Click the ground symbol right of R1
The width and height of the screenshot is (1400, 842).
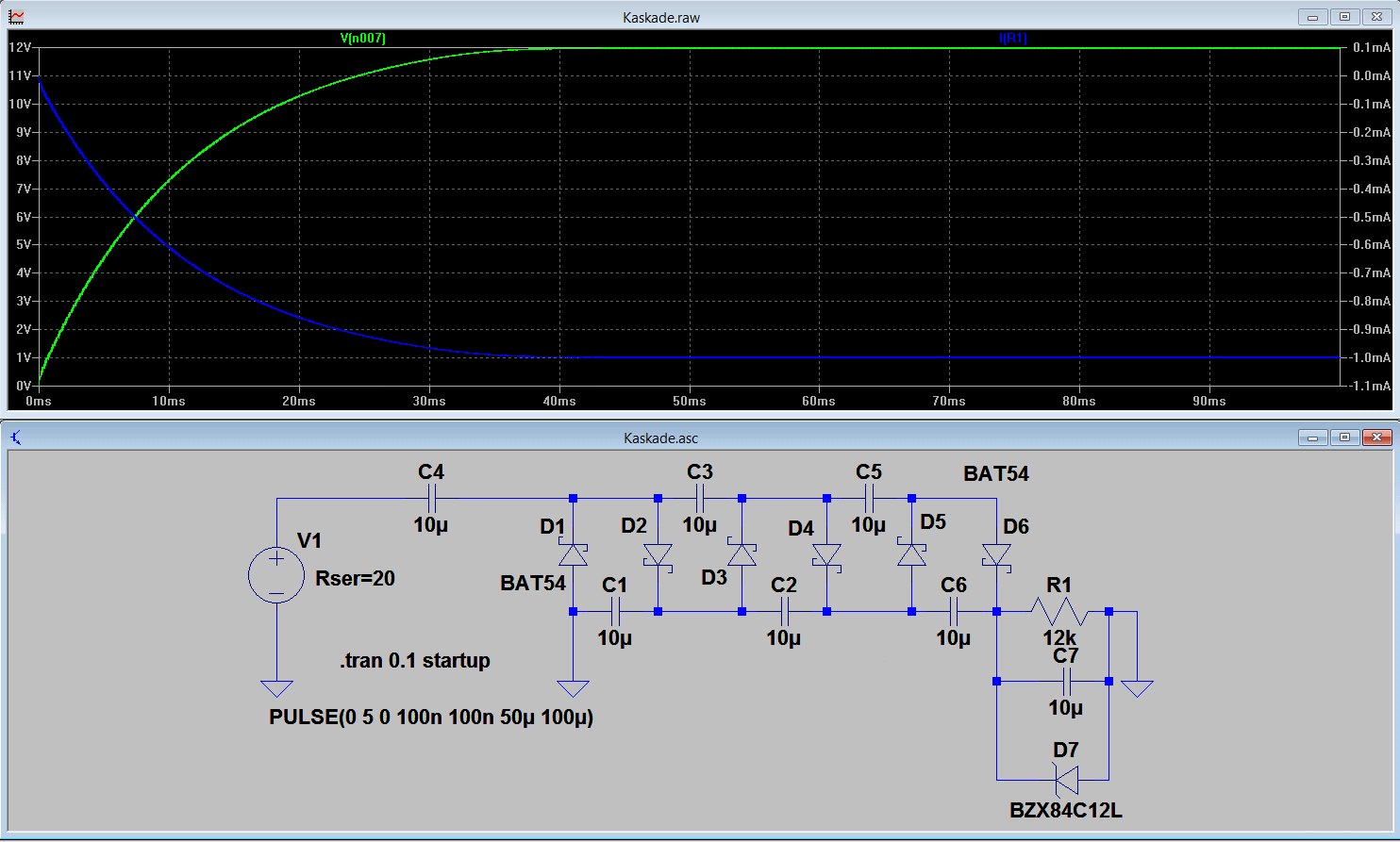(x=1137, y=688)
